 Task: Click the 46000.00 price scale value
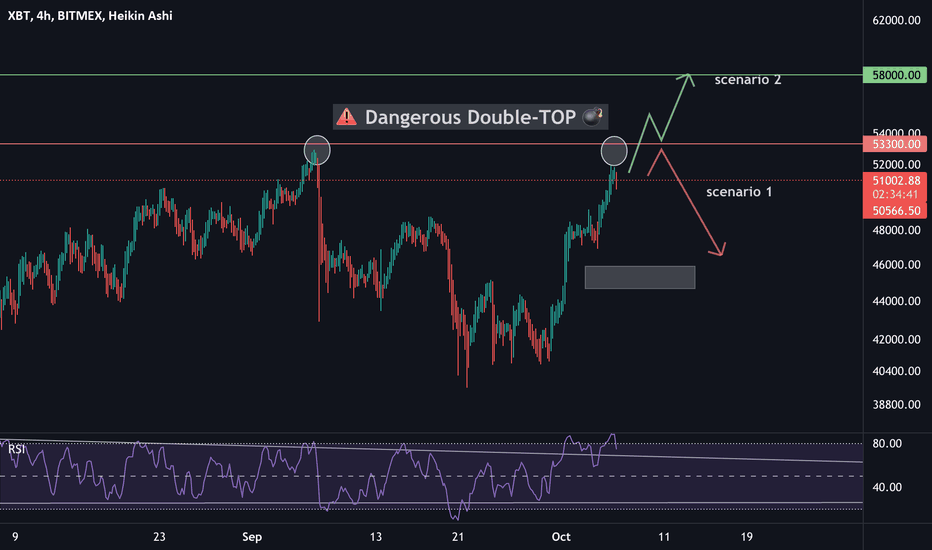(x=896, y=265)
